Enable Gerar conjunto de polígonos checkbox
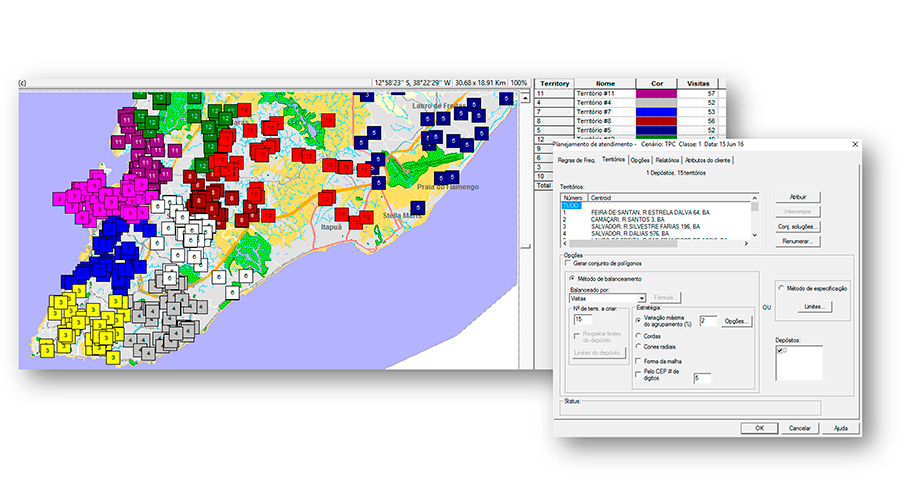 (567, 265)
